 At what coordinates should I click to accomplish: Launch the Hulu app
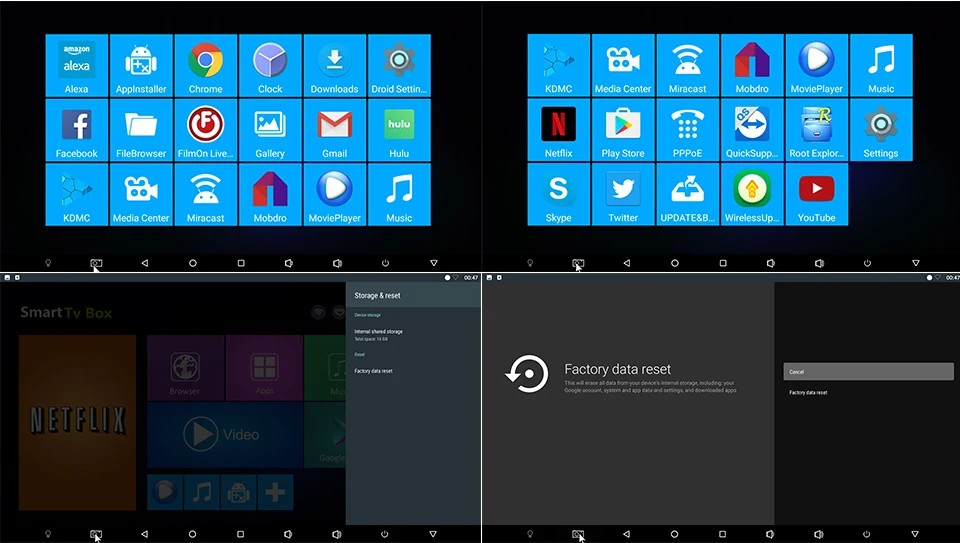pos(399,130)
